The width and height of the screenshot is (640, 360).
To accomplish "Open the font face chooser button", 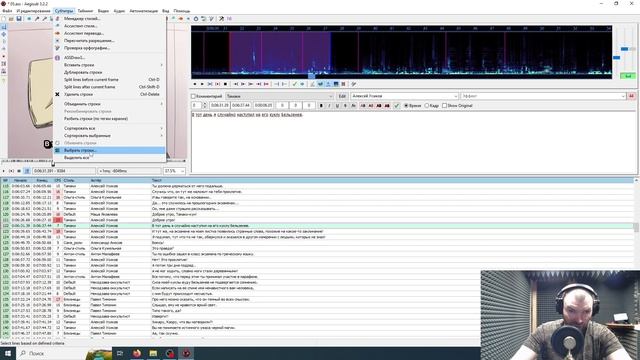I will (353, 106).
